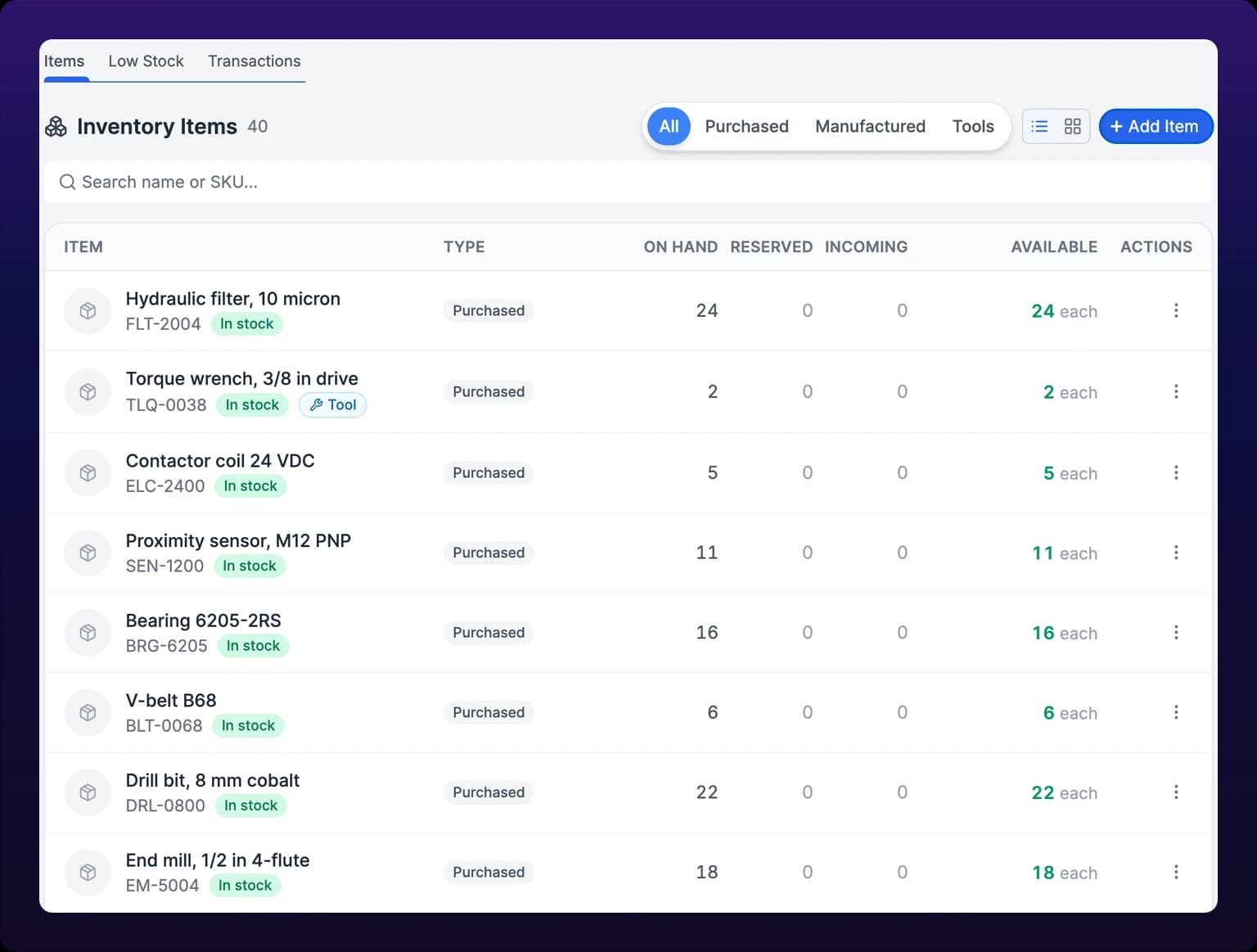Viewport: 1257px width, 952px height.
Task: Click the box icon beside Contactor coil
Action: (x=88, y=472)
